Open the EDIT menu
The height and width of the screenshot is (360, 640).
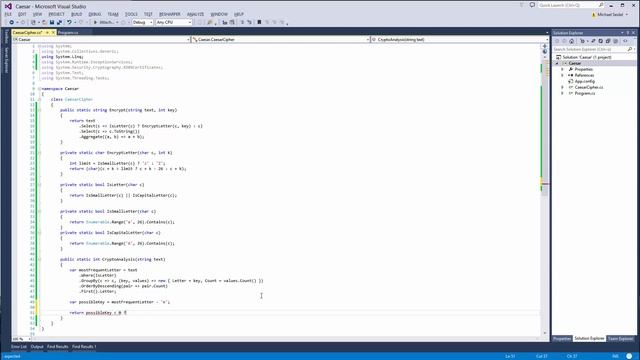[22, 14]
